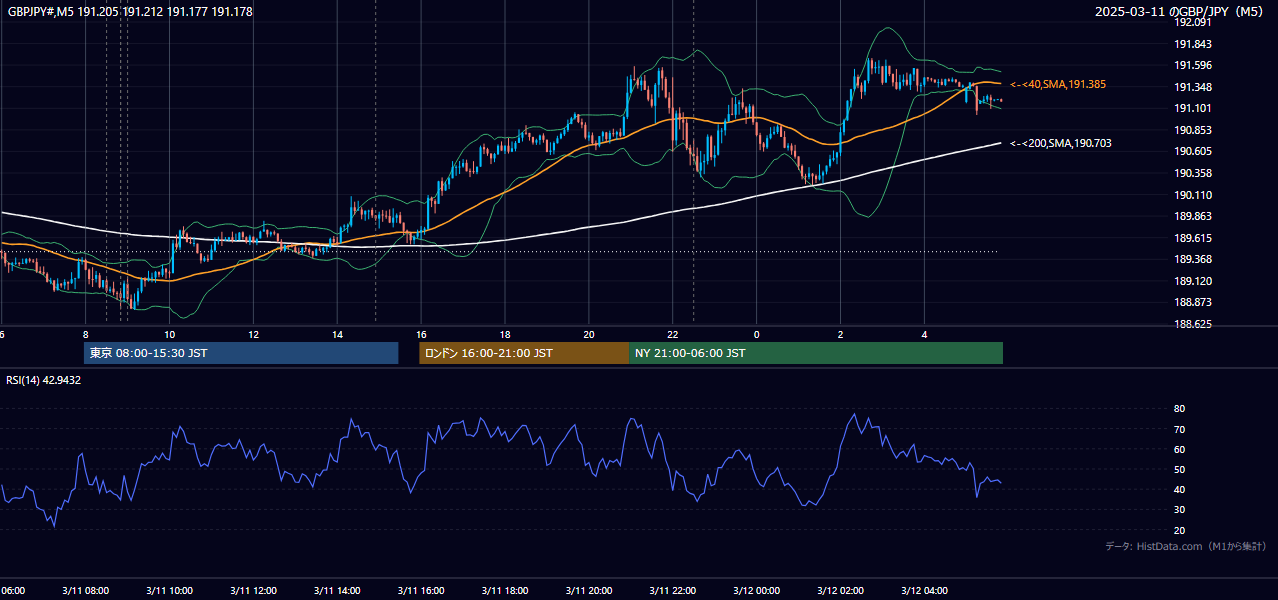
Task: Click hour label 8 below price chart
Action: click(x=86, y=334)
